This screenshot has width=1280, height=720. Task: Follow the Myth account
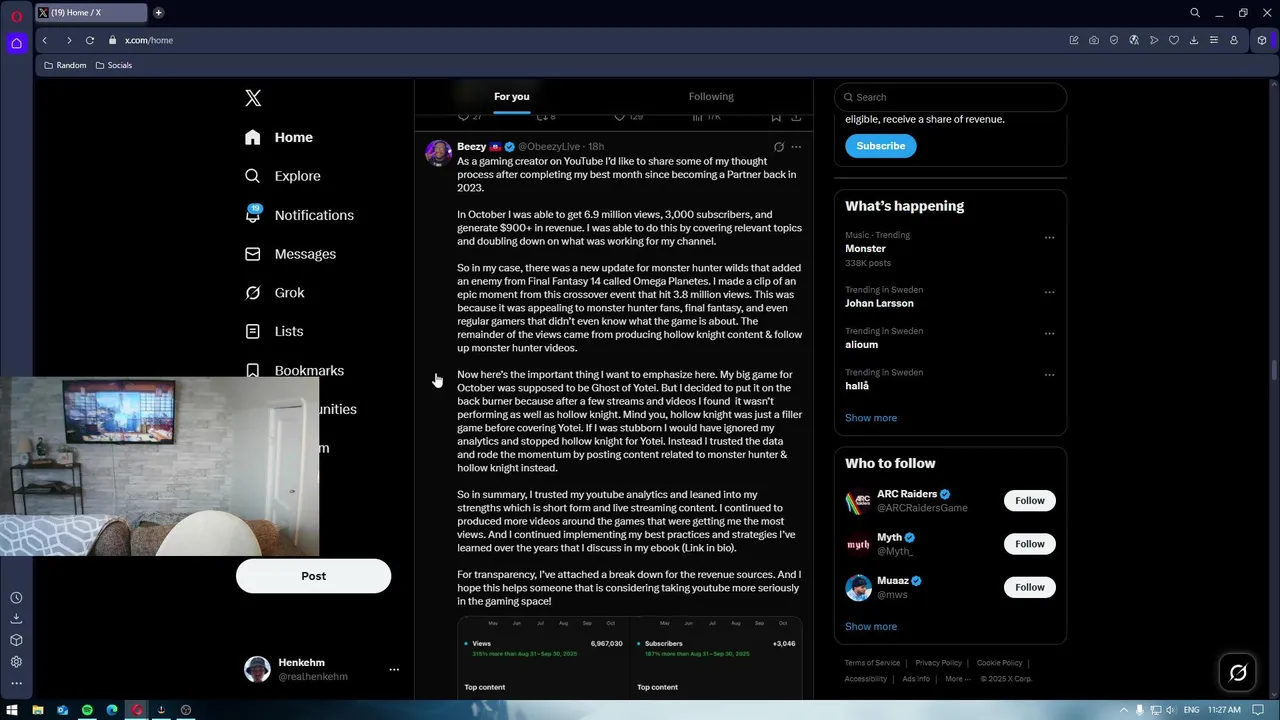tap(1029, 544)
